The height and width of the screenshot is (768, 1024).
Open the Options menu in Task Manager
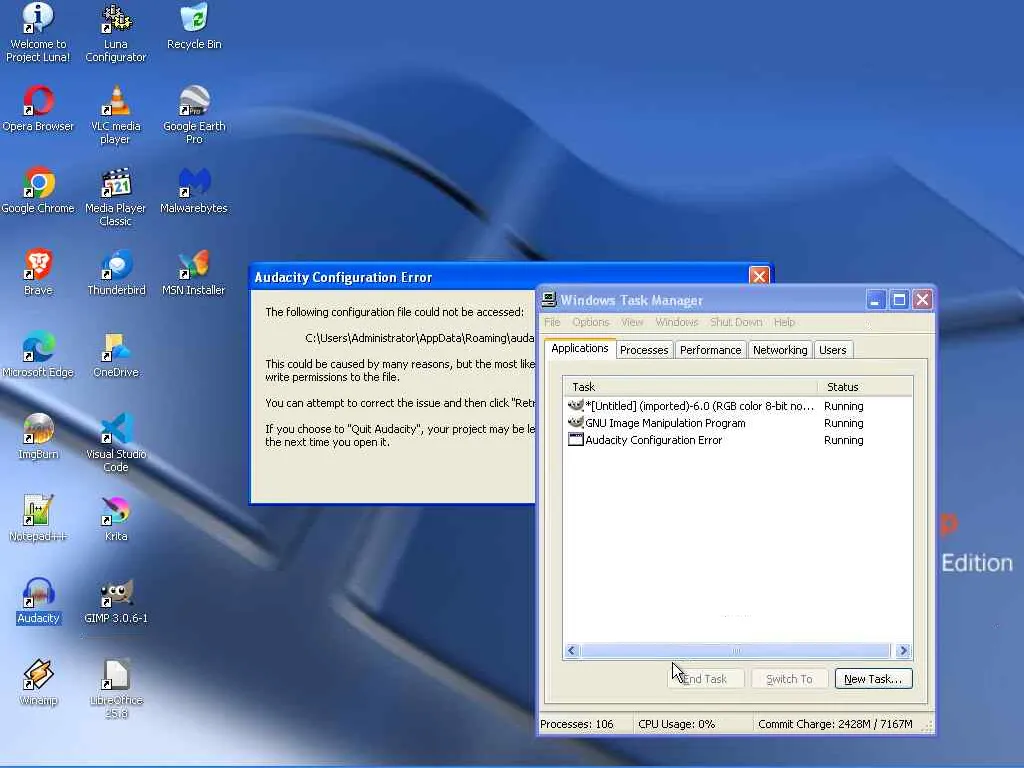[590, 322]
